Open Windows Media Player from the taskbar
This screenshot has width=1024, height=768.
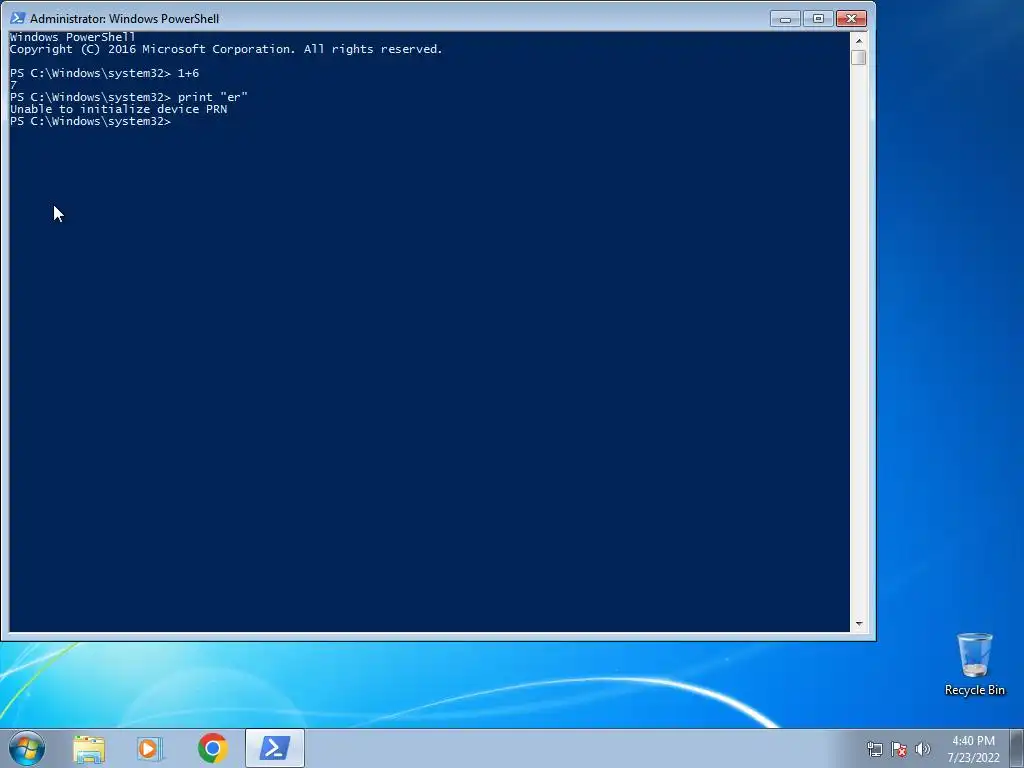(150, 748)
